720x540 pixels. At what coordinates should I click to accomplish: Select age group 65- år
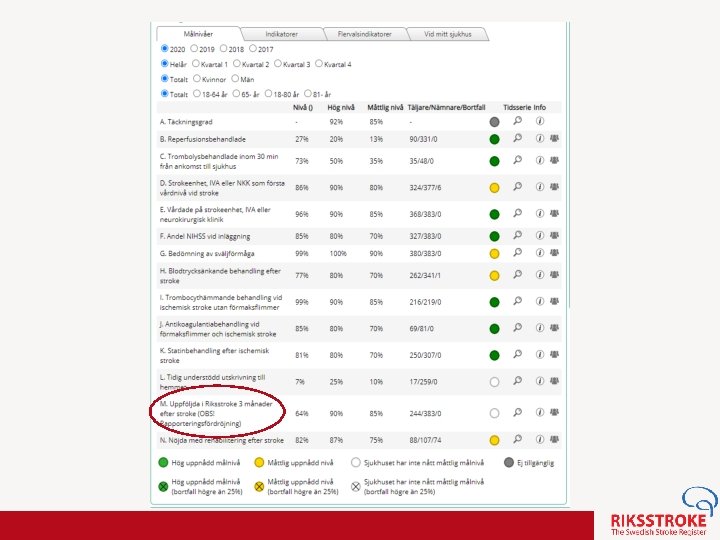(x=236, y=94)
